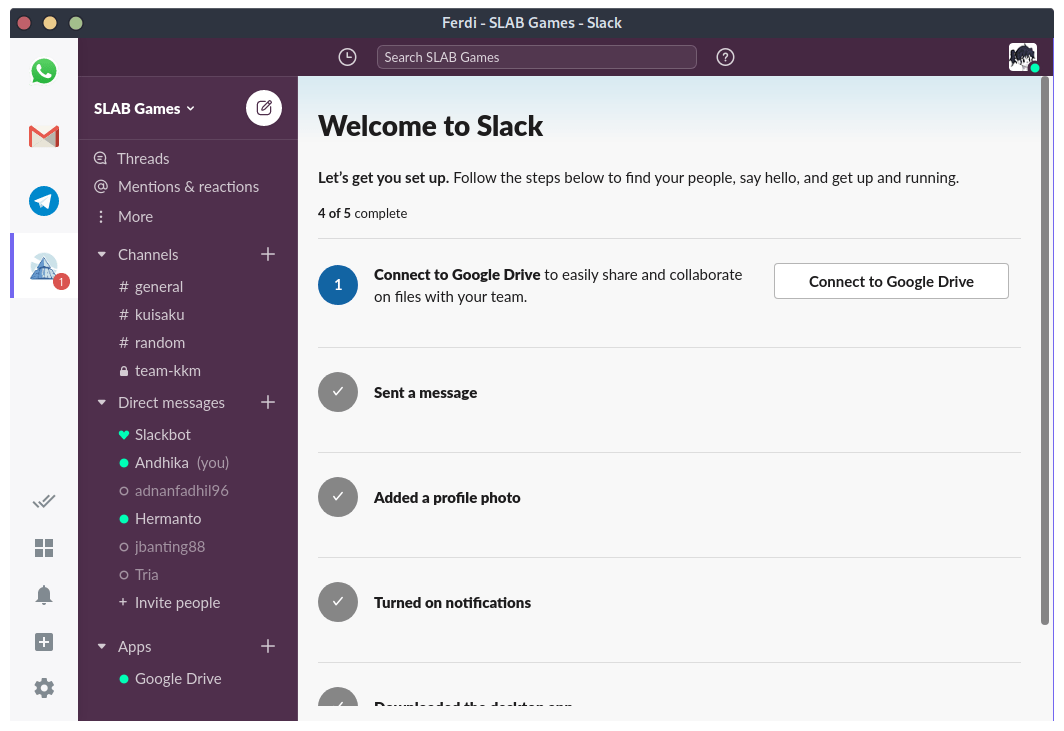
Task: Open the help question mark icon
Action: (x=725, y=57)
